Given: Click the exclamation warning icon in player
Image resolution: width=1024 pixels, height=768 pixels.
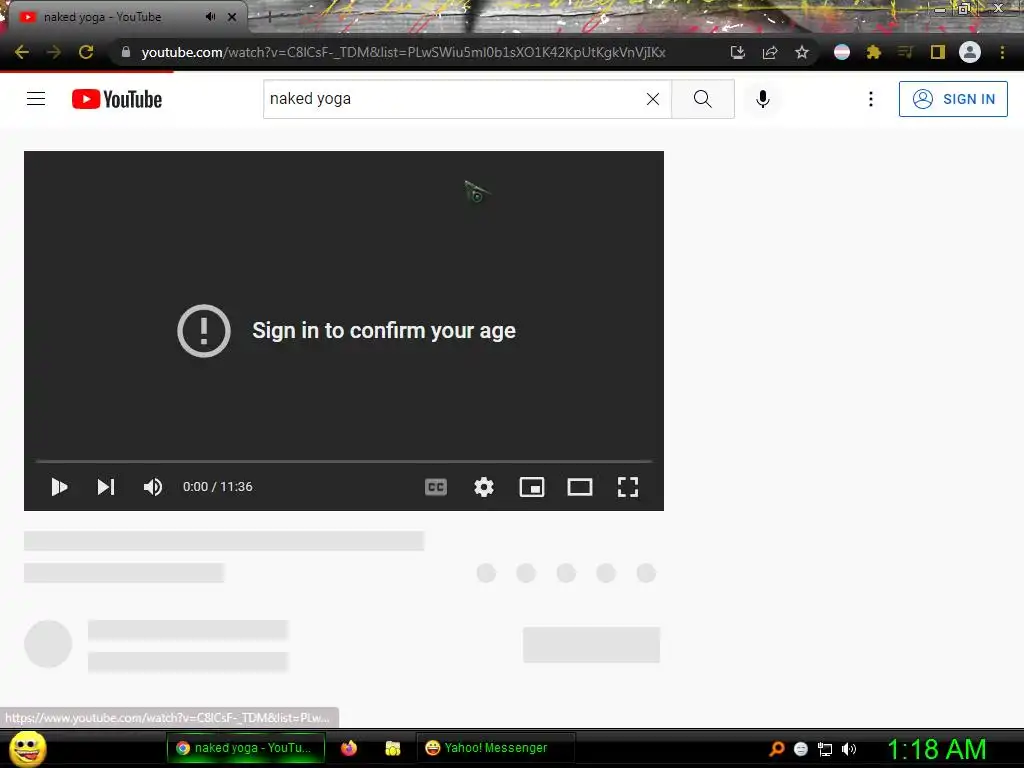Looking at the screenshot, I should pyautogui.click(x=204, y=330).
